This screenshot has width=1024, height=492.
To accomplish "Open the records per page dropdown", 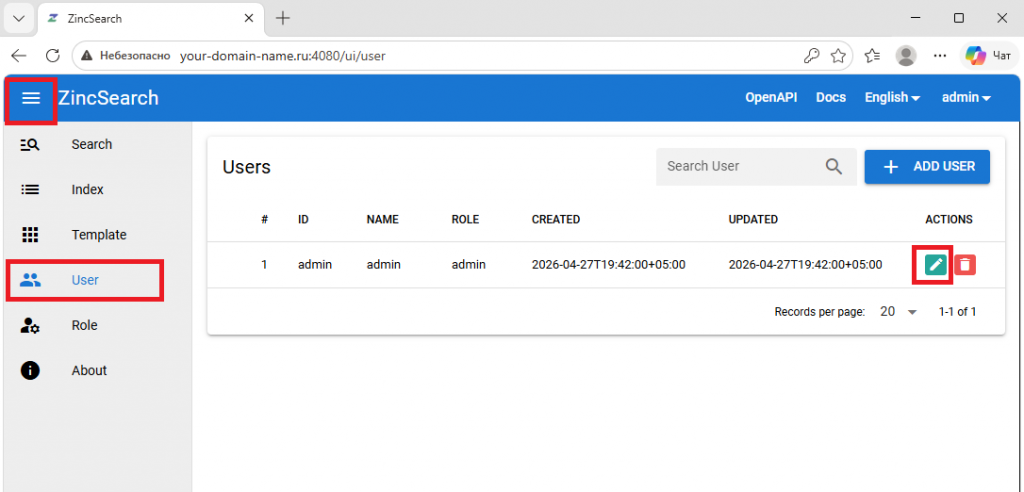I will tap(898, 312).
